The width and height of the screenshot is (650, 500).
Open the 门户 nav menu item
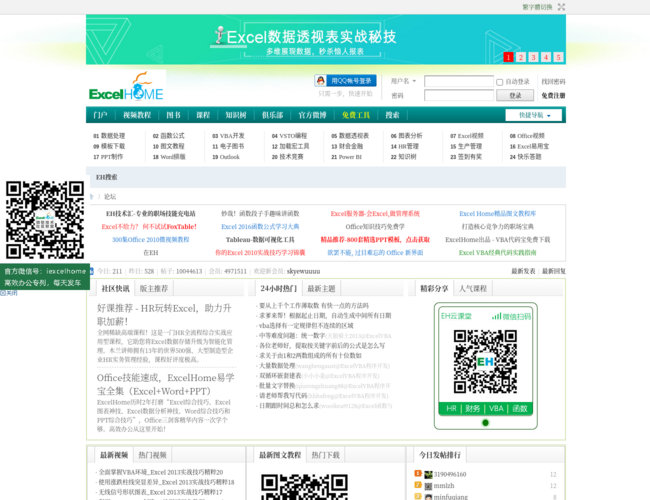(x=100, y=115)
